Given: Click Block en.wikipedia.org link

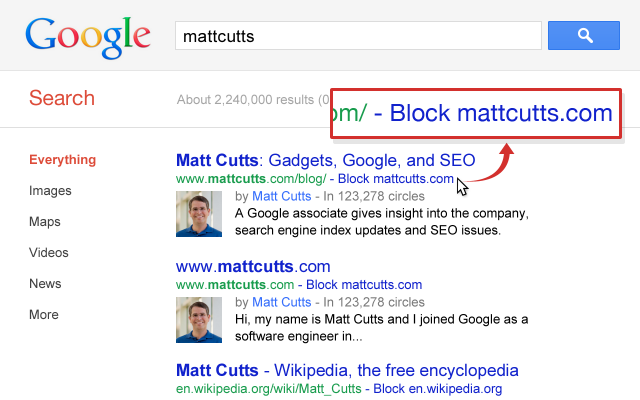Looking at the screenshot, I should 438,389.
